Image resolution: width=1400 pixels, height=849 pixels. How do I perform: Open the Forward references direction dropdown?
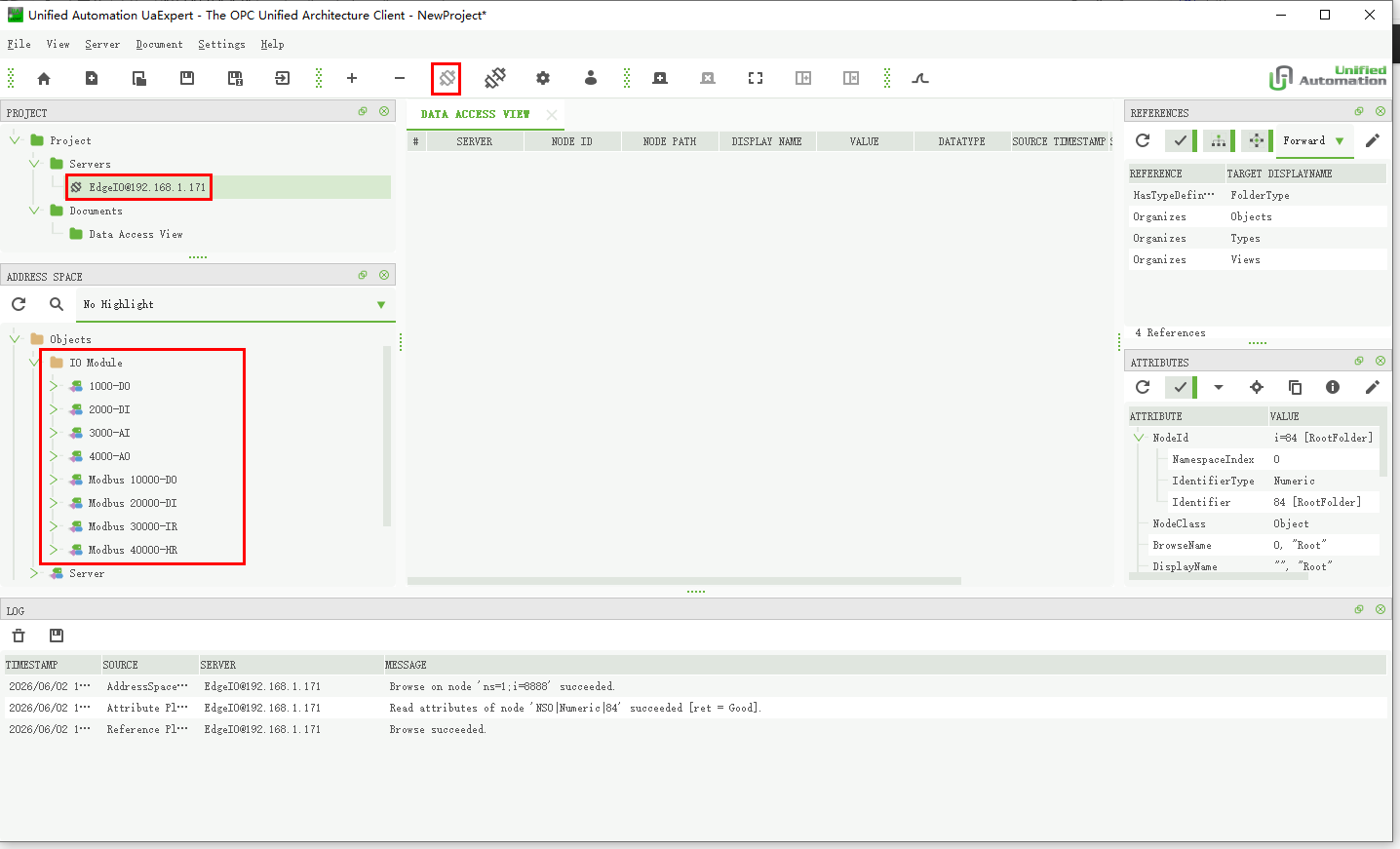point(1313,140)
